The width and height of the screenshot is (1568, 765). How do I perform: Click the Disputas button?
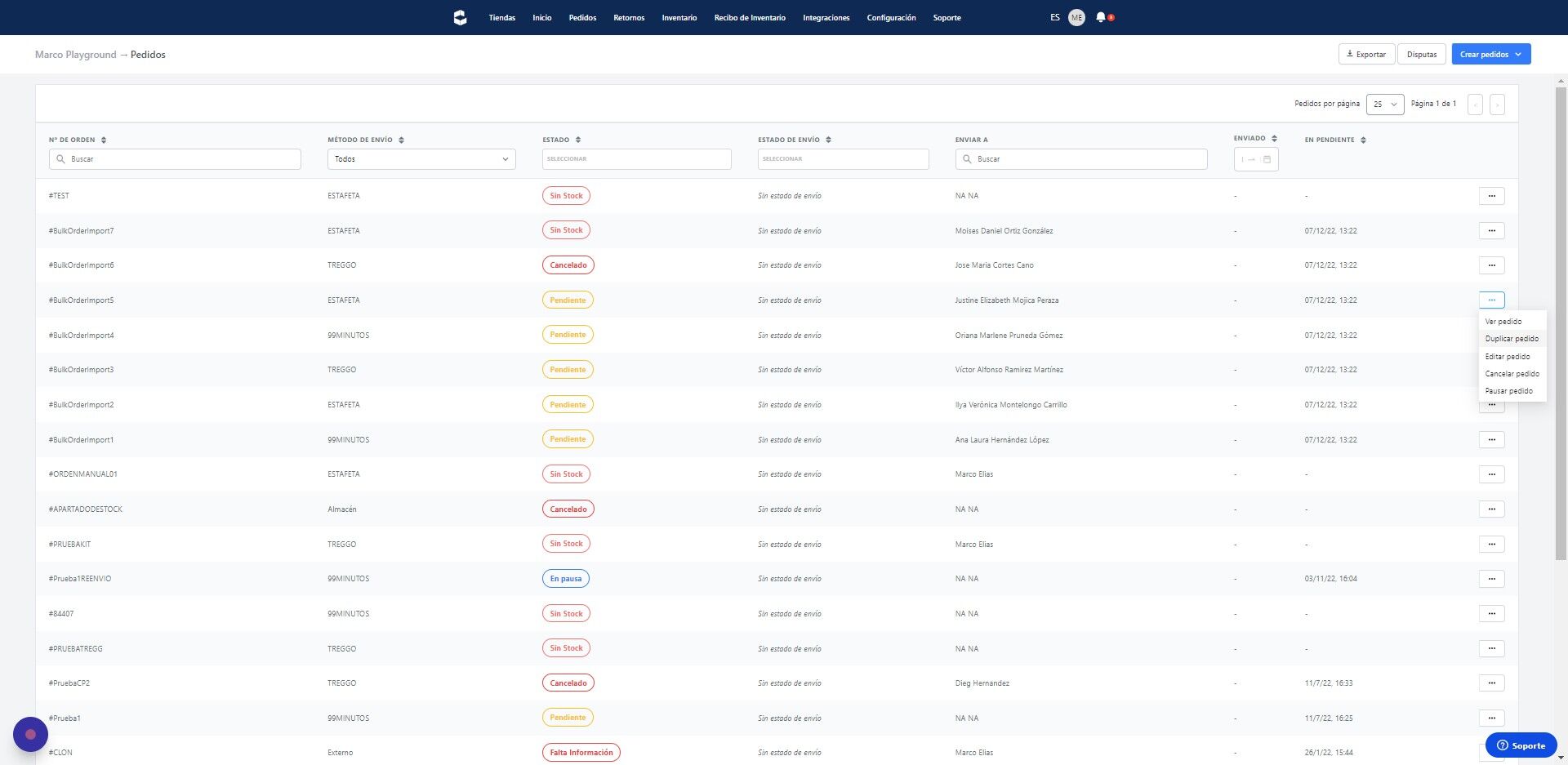1421,54
